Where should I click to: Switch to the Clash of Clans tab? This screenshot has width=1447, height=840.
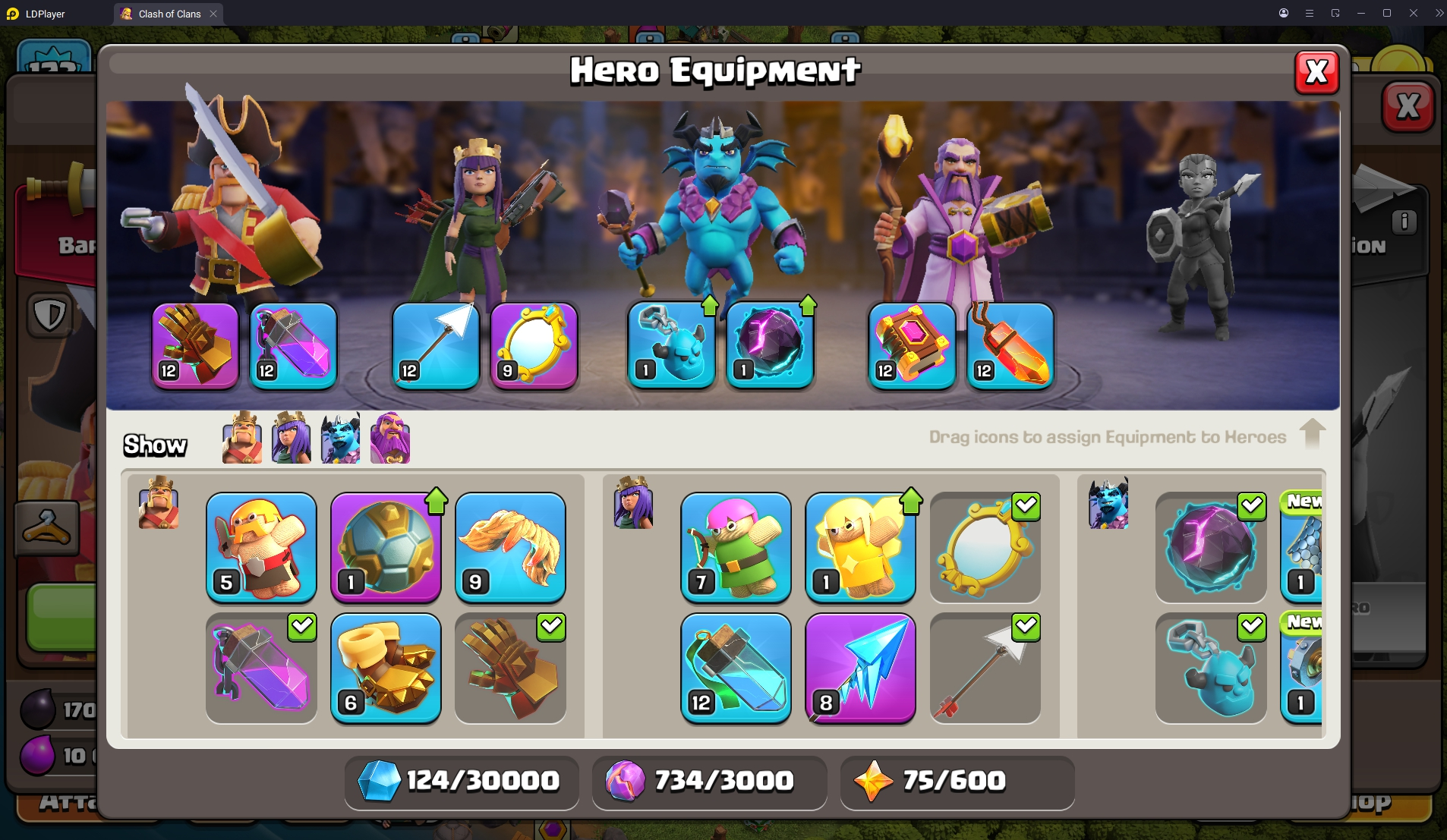(169, 14)
